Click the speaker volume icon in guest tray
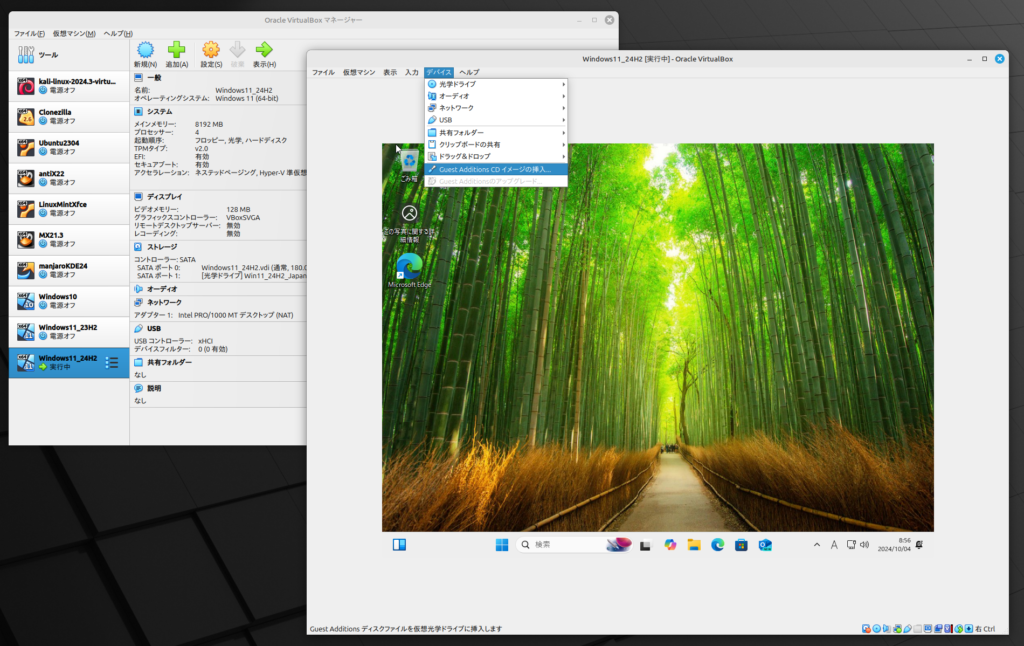The height and width of the screenshot is (646, 1024). [x=863, y=545]
